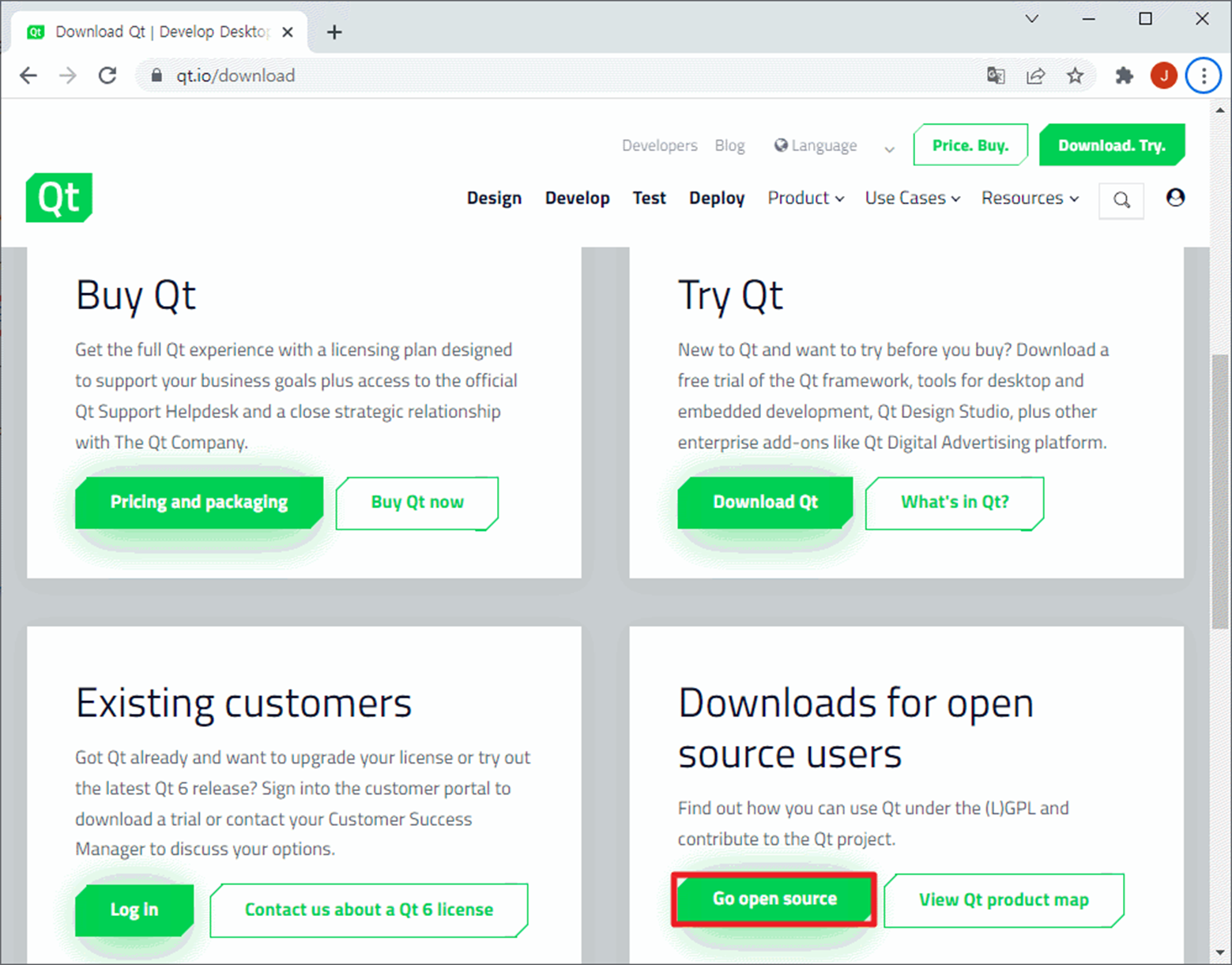
Task: Click the Try Qt heading
Action: (x=730, y=296)
